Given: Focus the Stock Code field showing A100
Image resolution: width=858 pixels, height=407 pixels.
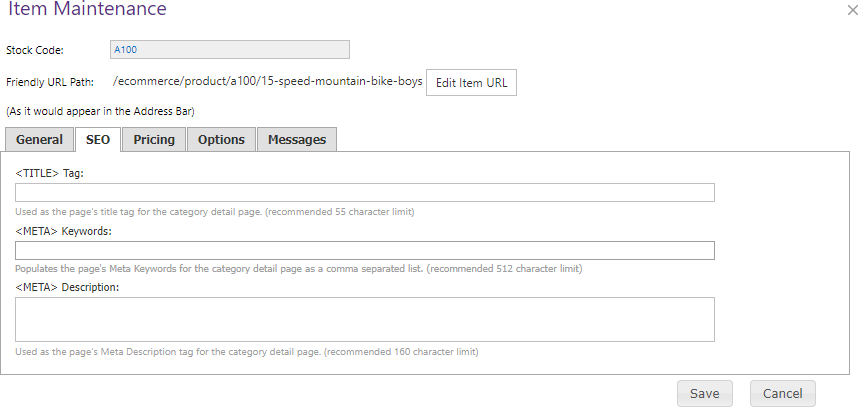Looking at the screenshot, I should coord(230,50).
